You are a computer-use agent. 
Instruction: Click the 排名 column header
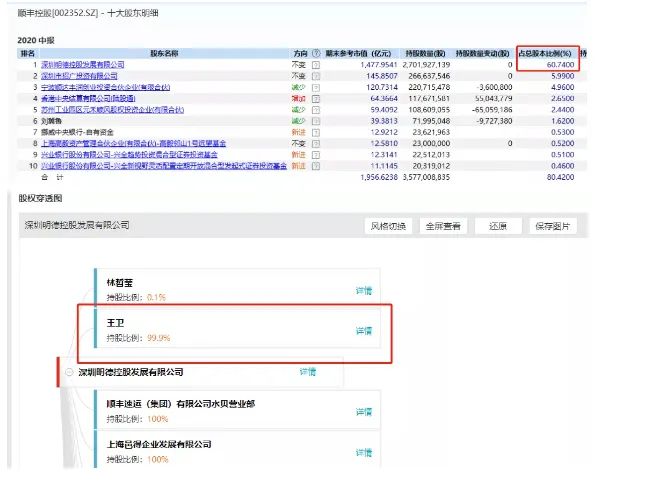28,53
